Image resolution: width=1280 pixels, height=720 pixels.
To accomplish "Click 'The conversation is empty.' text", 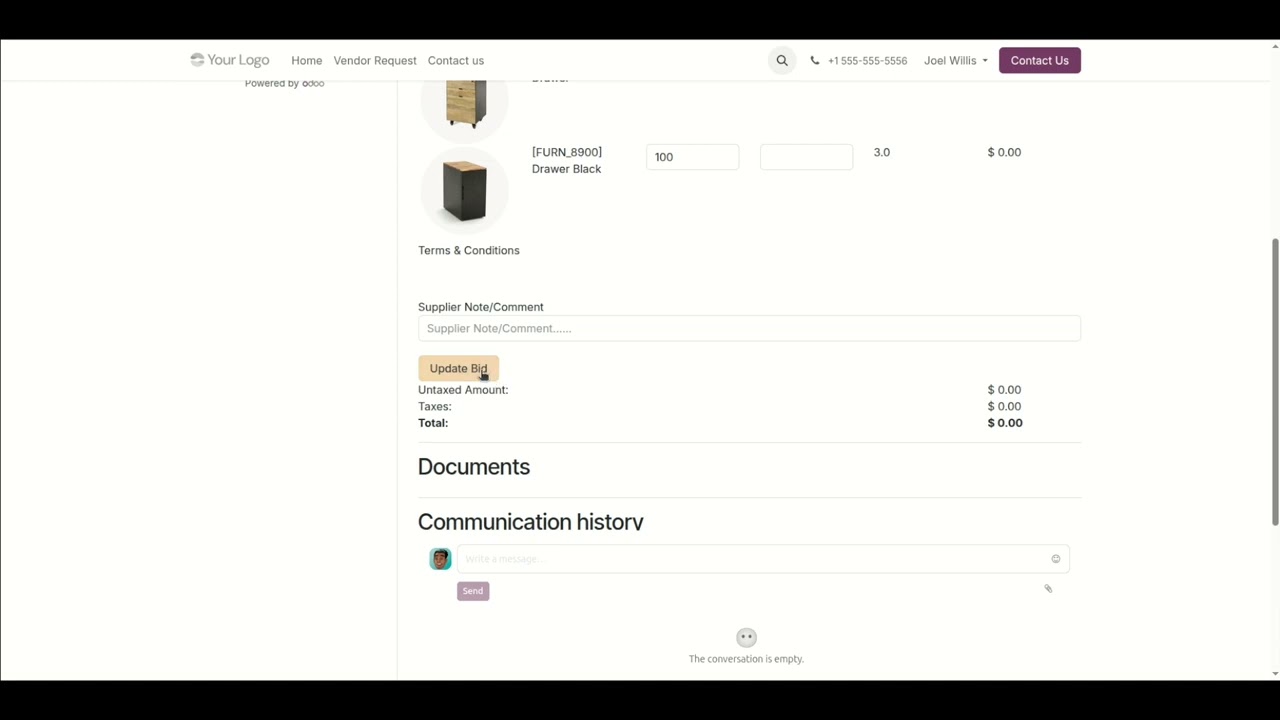I will coord(746,659).
